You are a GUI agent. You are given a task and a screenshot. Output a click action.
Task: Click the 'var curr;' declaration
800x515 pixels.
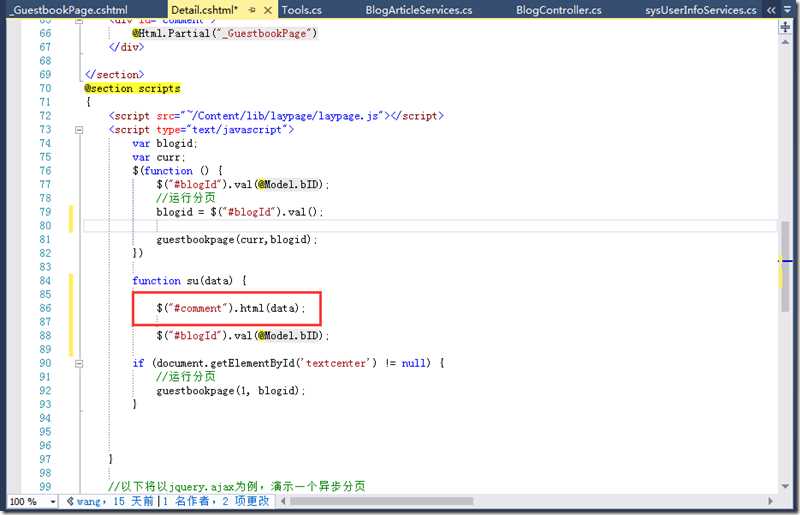[x=158, y=157]
